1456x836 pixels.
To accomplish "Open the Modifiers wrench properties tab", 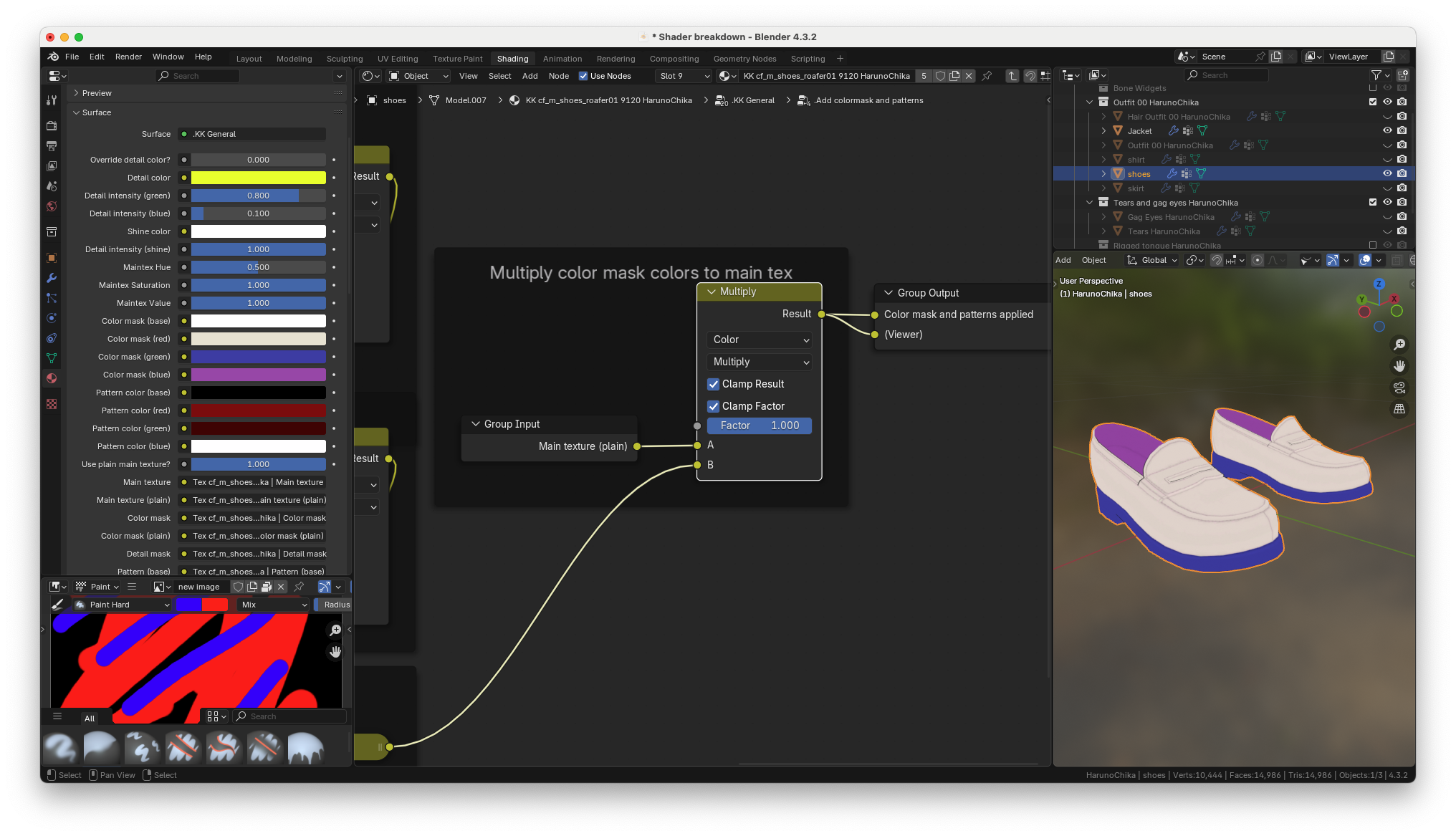I will (52, 278).
